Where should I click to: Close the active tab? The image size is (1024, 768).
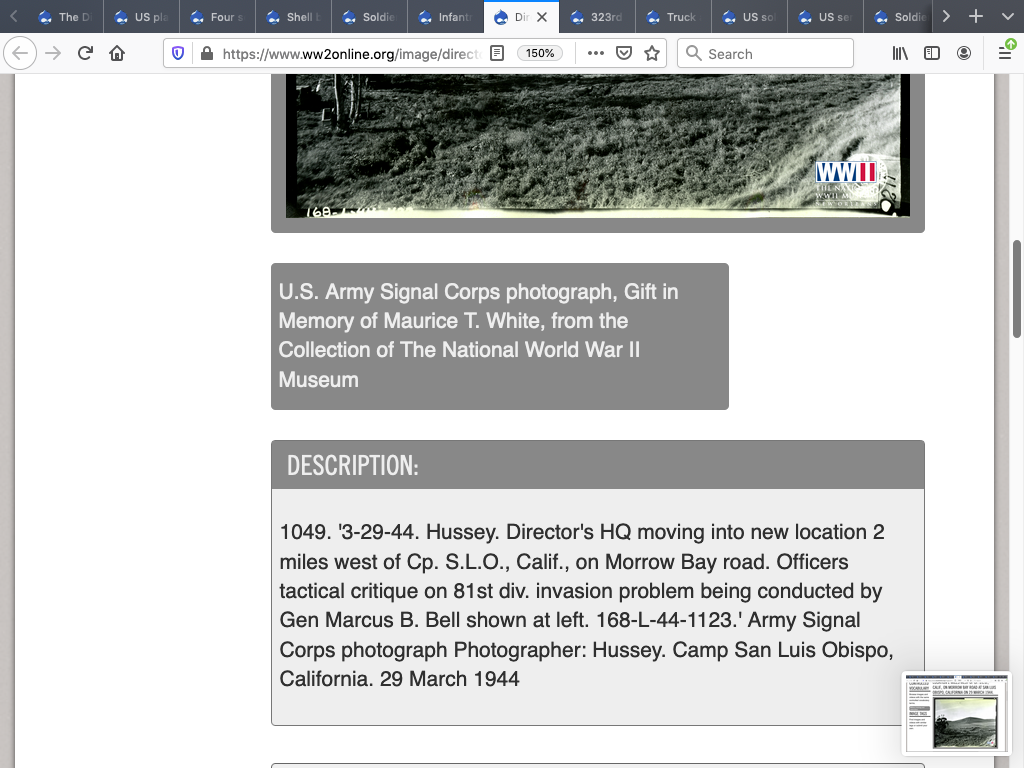point(542,17)
